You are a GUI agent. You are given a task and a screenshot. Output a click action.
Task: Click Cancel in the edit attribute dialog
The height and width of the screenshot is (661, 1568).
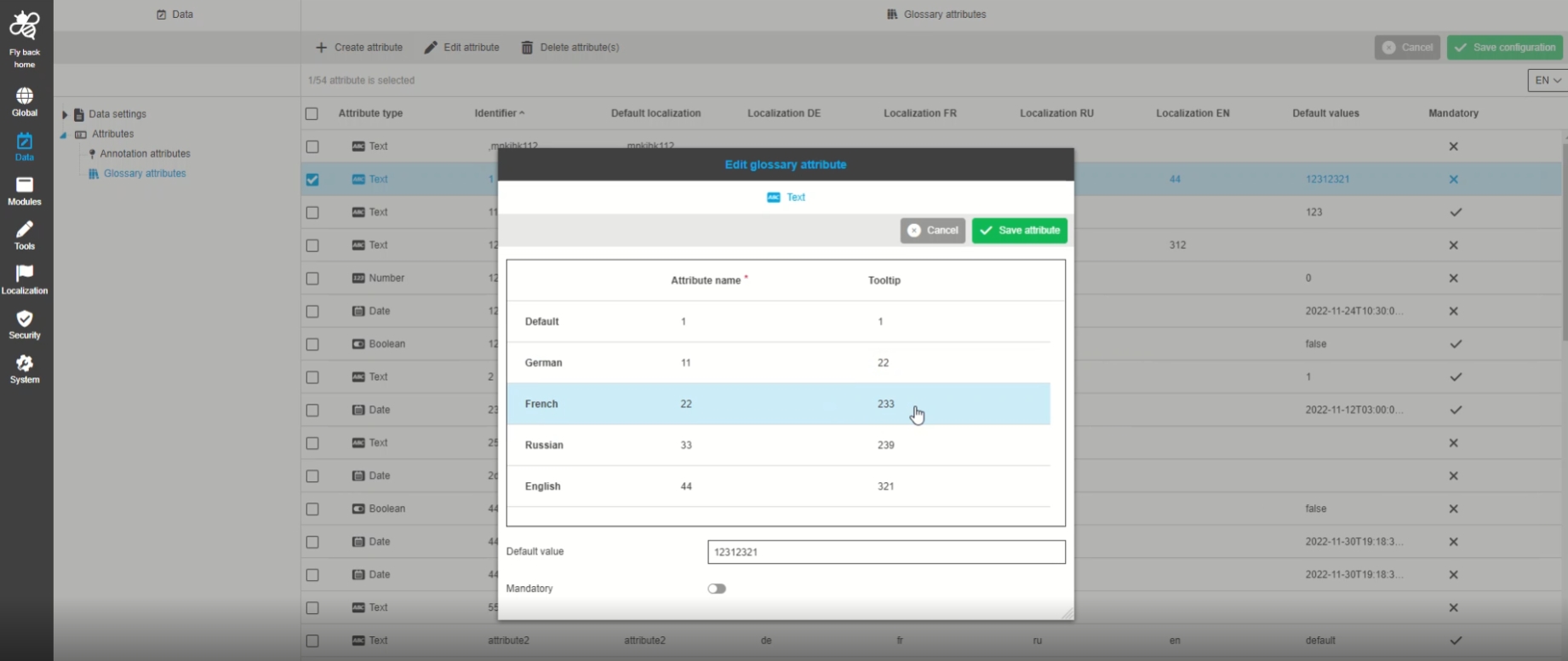click(933, 231)
